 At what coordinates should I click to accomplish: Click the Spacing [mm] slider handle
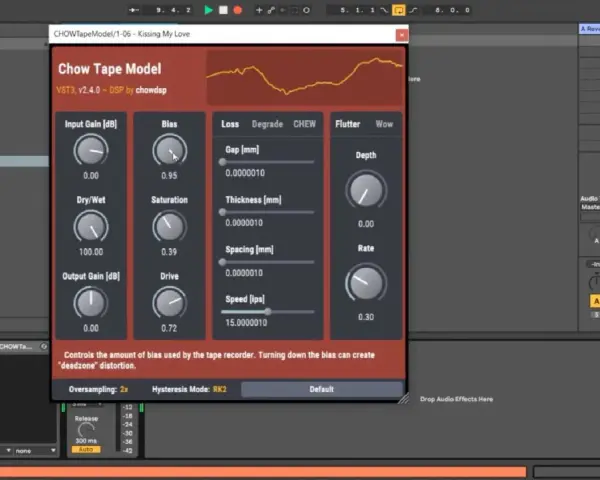pos(222,262)
